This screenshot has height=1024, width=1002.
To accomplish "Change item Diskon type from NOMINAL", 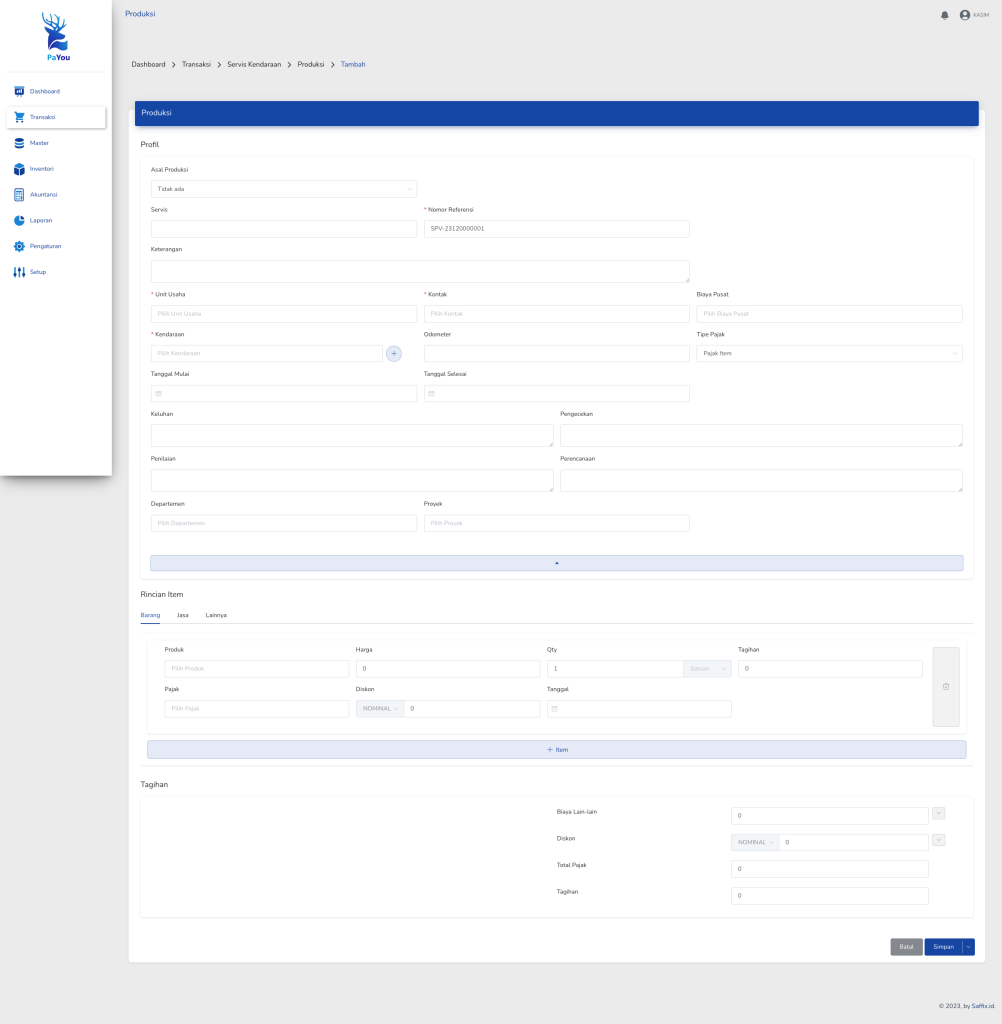I will [380, 709].
